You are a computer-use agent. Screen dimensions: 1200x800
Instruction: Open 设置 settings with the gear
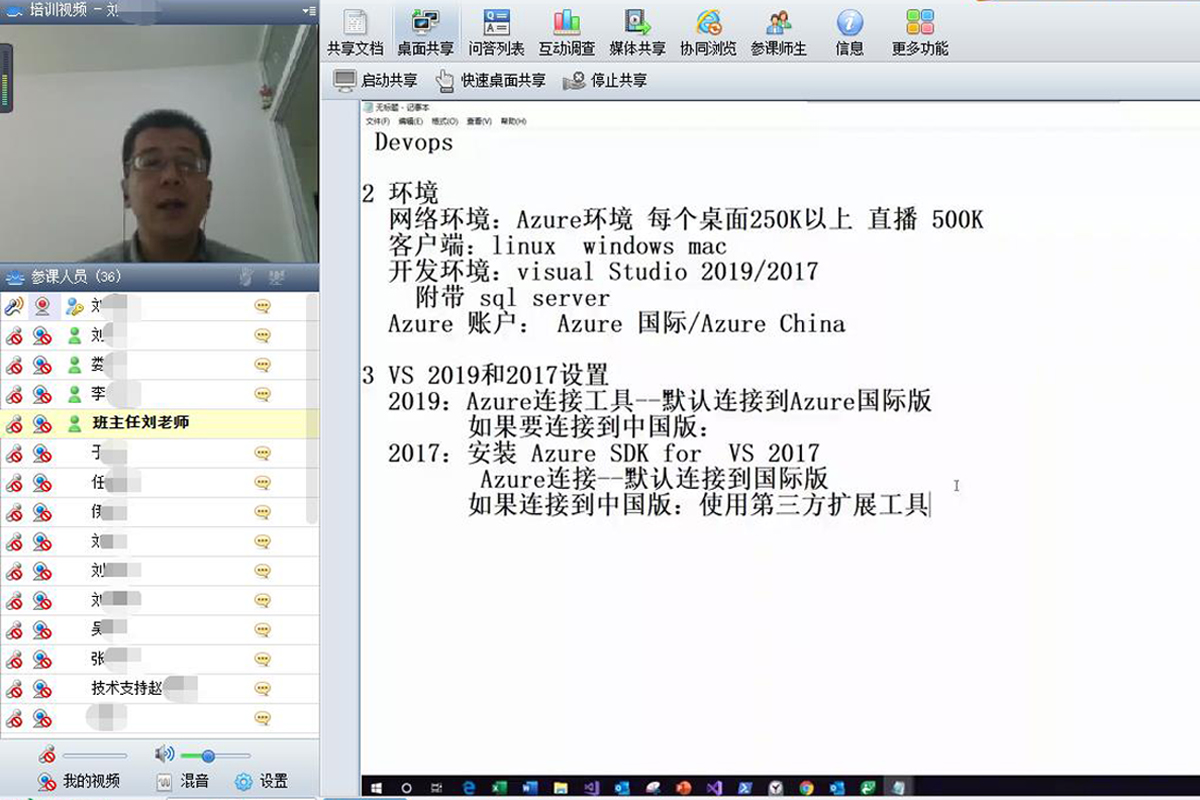tap(261, 781)
